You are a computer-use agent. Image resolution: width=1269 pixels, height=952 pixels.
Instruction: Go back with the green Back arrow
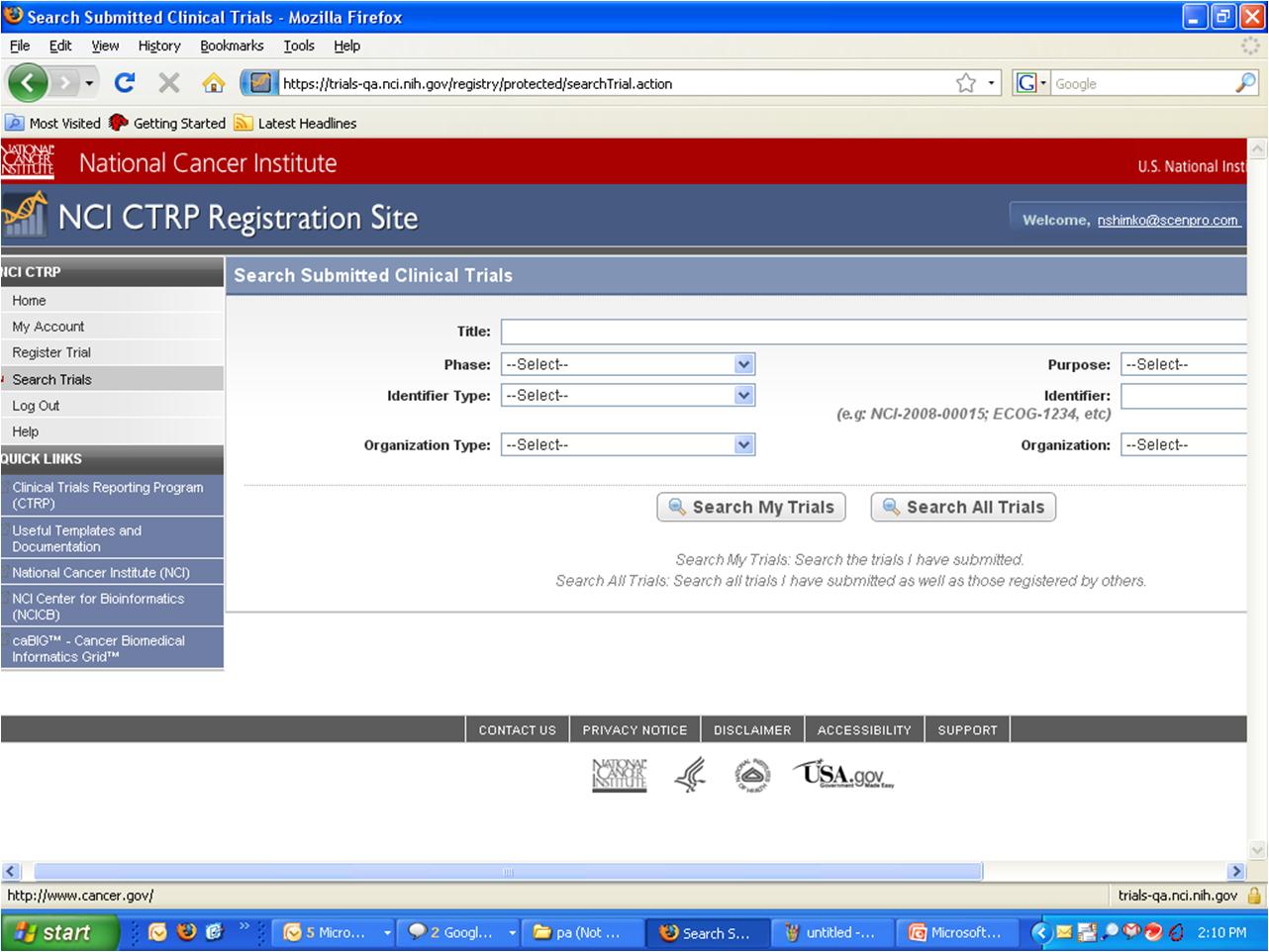click(x=28, y=83)
